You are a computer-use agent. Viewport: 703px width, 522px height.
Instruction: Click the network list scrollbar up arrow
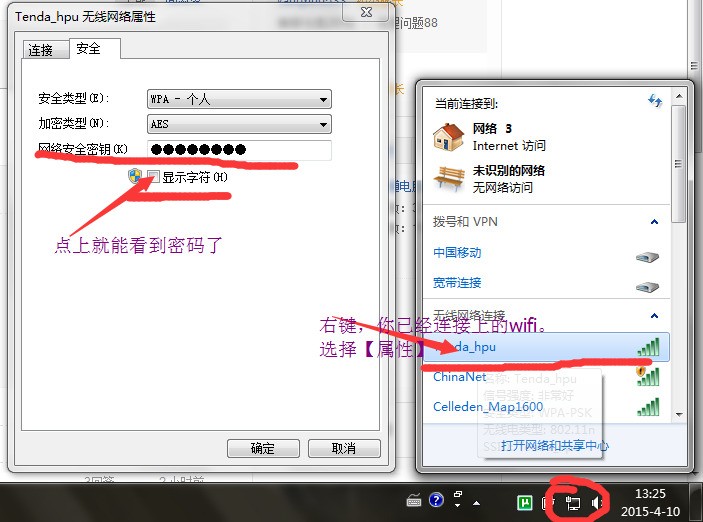(x=679, y=96)
